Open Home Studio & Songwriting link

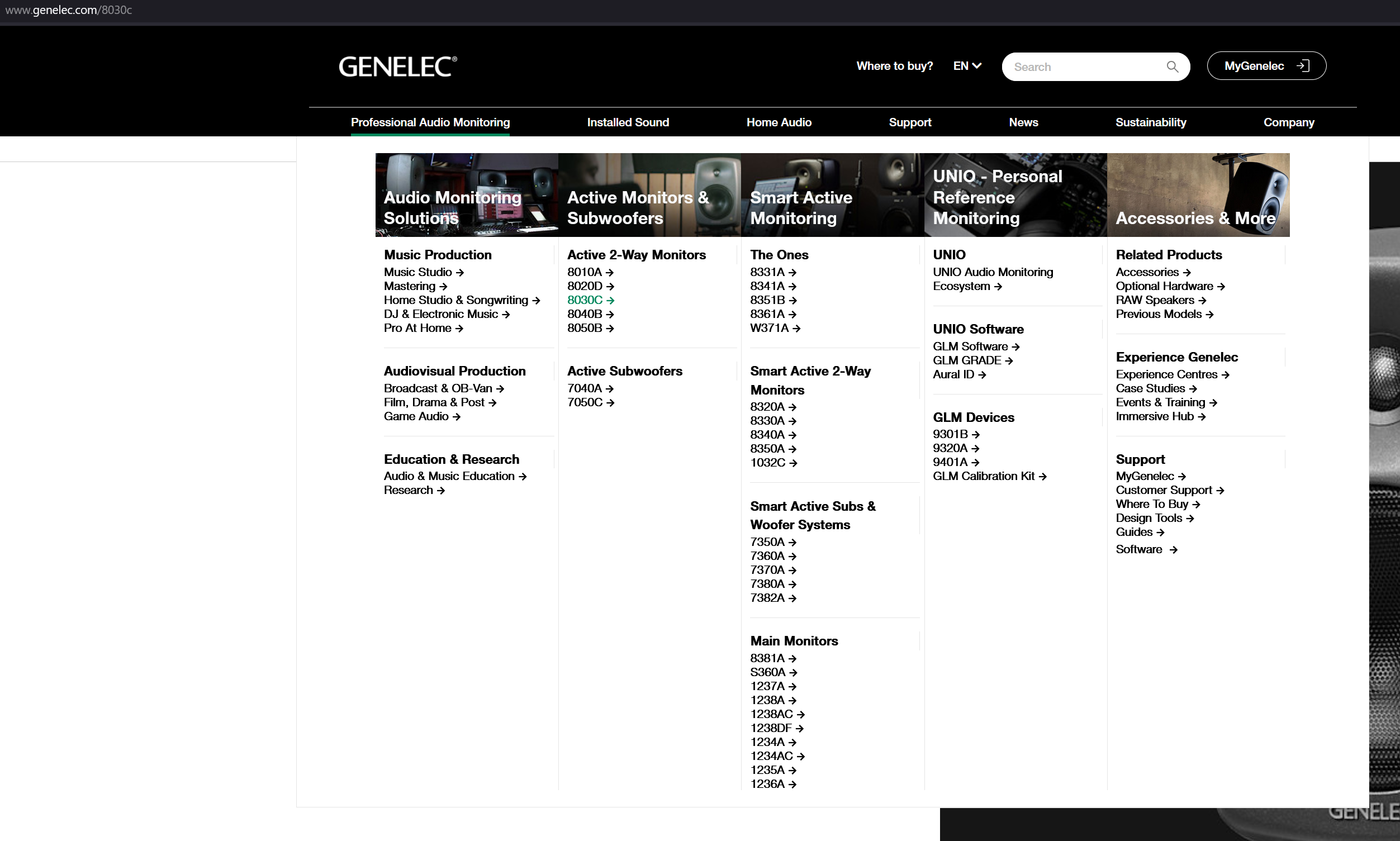click(x=462, y=300)
